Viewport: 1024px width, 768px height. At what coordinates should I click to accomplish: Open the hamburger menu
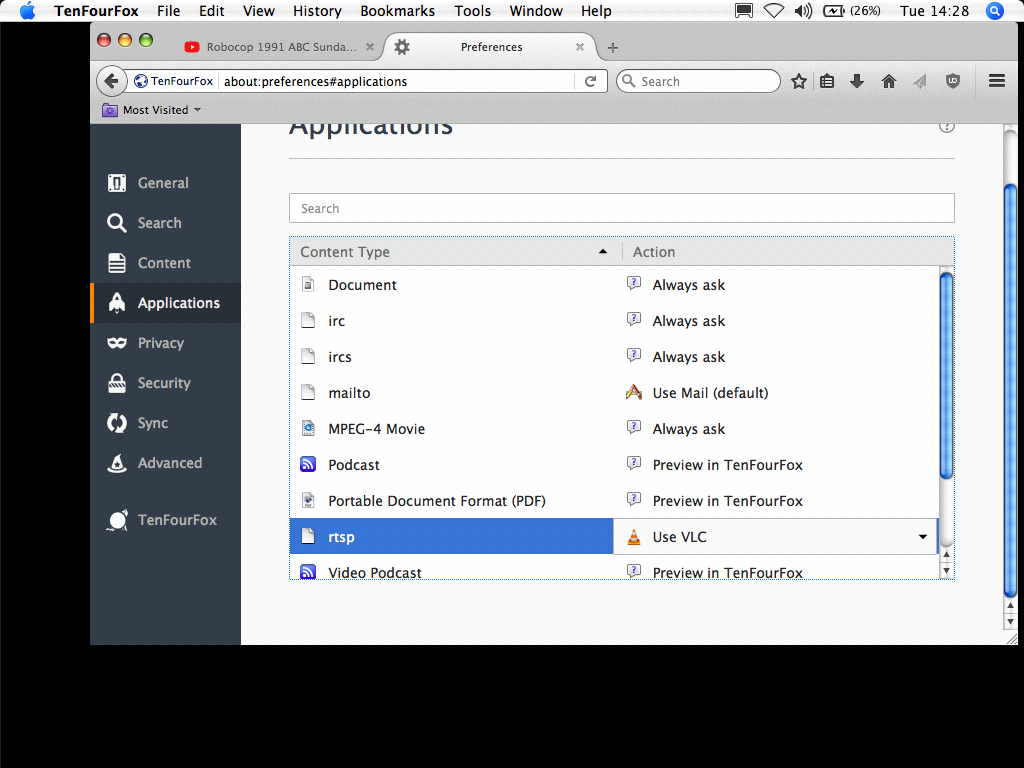pos(997,80)
